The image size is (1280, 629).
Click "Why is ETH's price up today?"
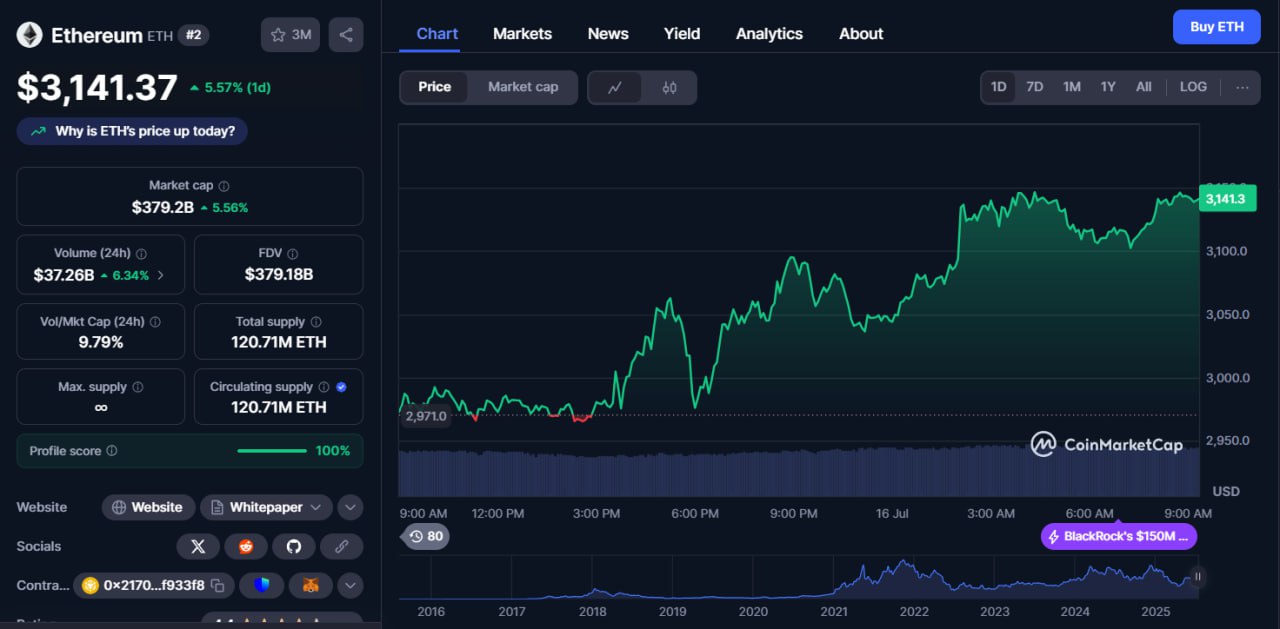click(132, 131)
